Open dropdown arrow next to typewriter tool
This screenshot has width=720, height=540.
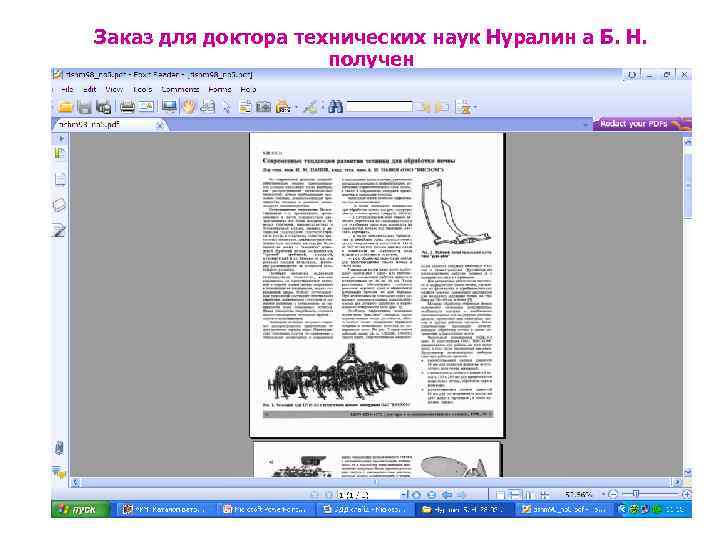(x=296, y=108)
